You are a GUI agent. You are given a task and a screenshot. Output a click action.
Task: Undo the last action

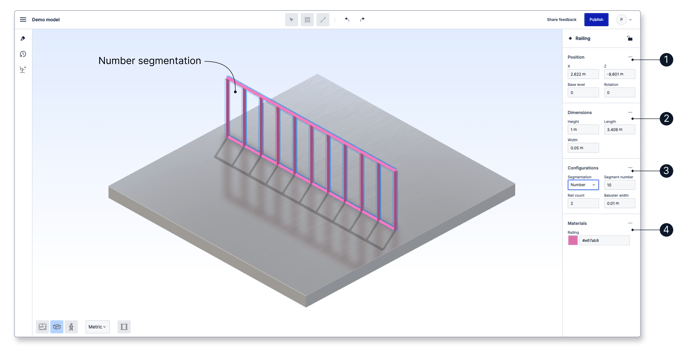pyautogui.click(x=347, y=20)
